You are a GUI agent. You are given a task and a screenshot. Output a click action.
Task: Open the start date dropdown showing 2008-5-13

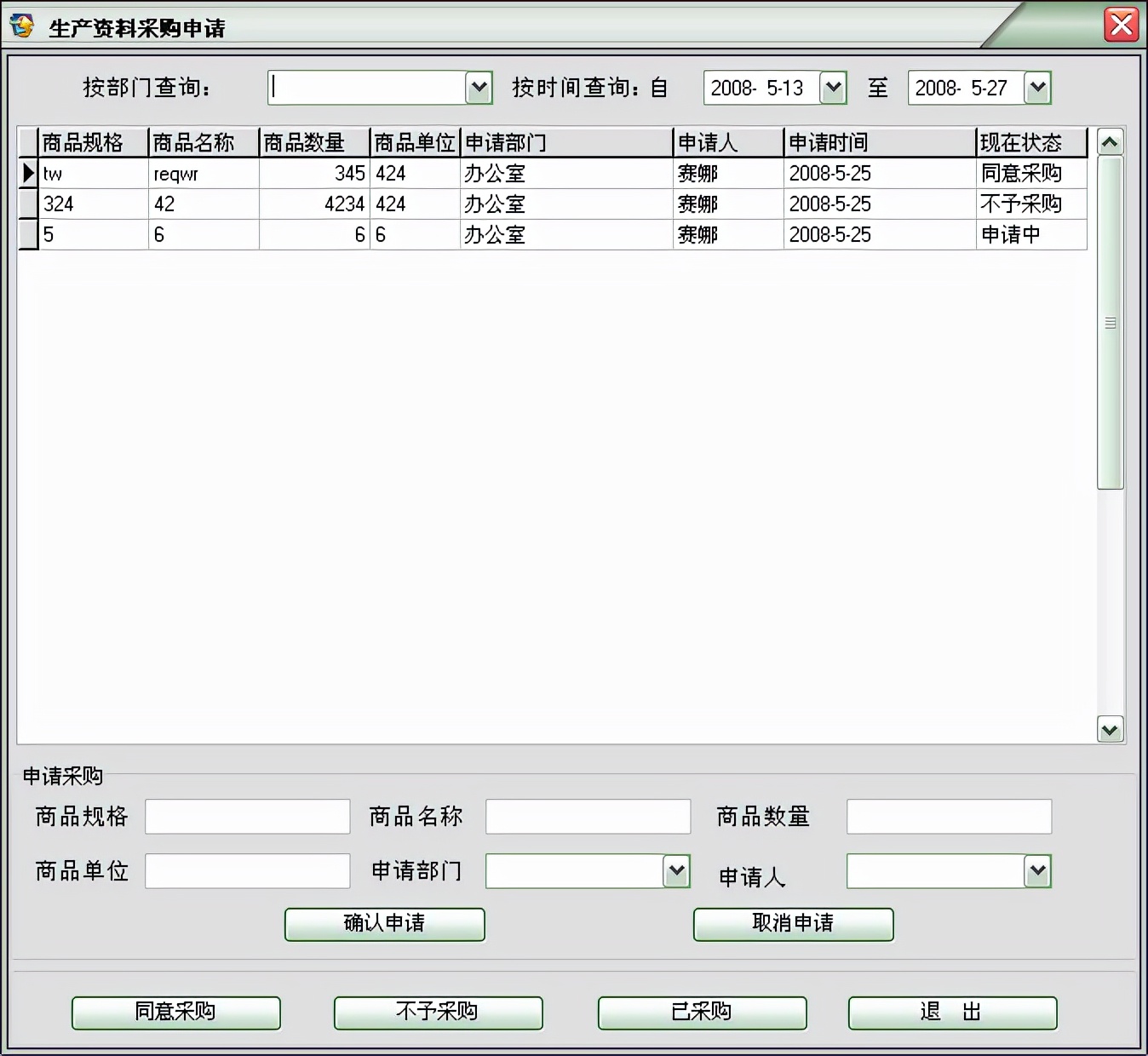pos(833,87)
